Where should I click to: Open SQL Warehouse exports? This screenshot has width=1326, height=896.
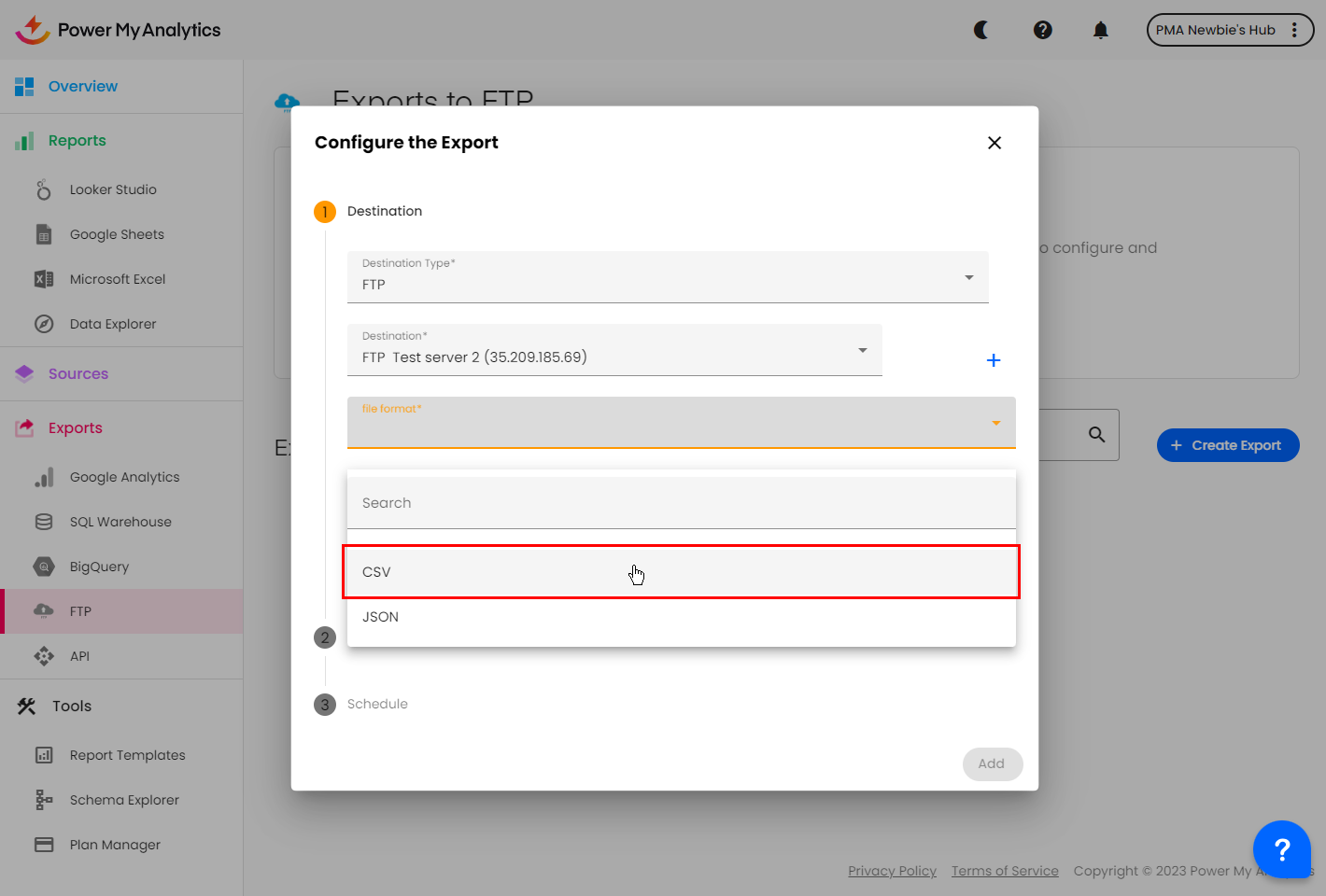[x=120, y=522]
